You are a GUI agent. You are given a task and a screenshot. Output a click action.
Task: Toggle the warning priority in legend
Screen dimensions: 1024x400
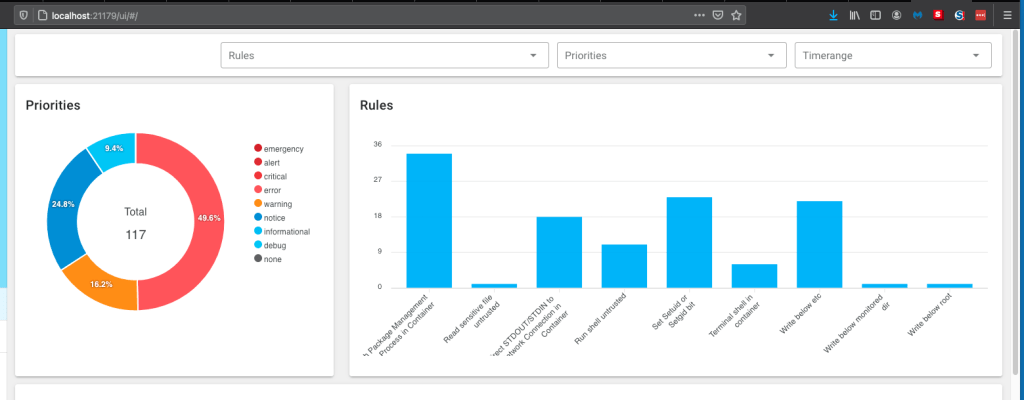[276, 204]
